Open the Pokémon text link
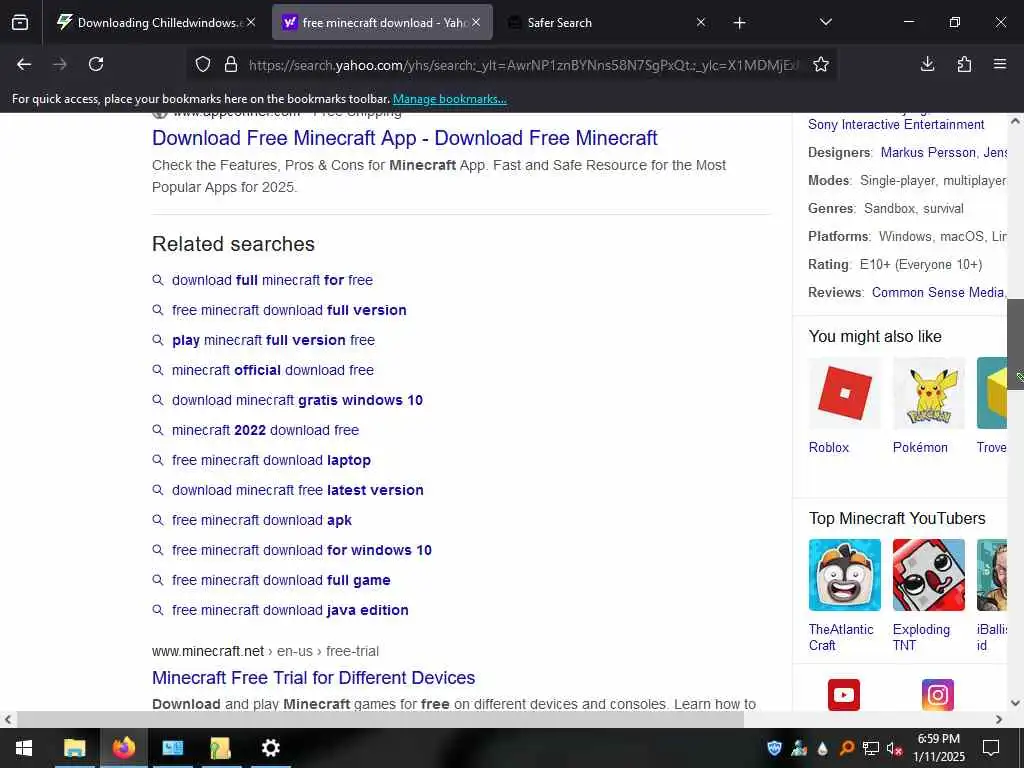This screenshot has height=768, width=1024. (x=920, y=448)
